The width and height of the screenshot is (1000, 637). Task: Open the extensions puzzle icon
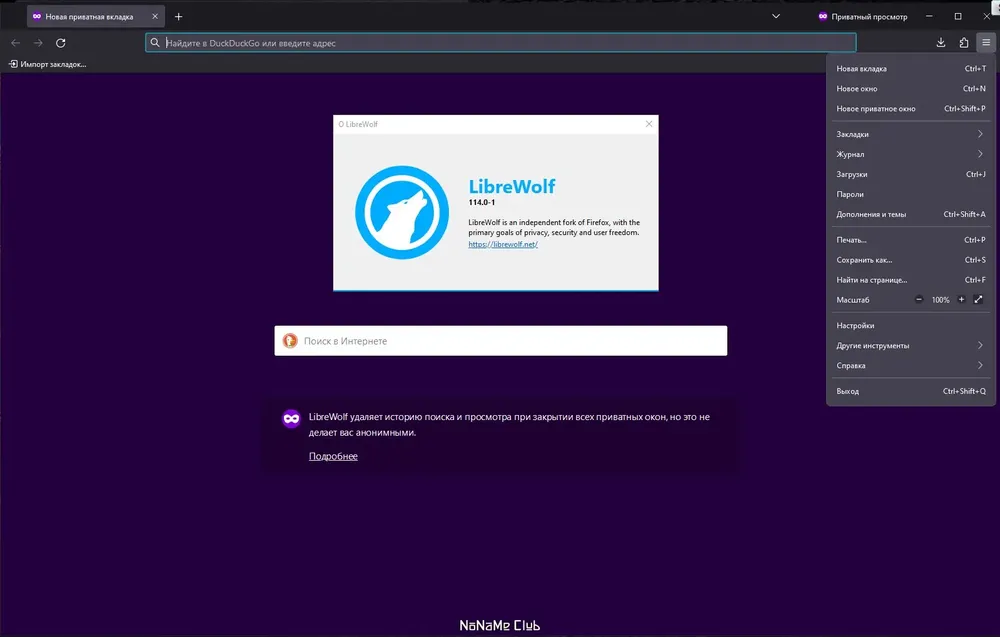pyautogui.click(x=964, y=43)
